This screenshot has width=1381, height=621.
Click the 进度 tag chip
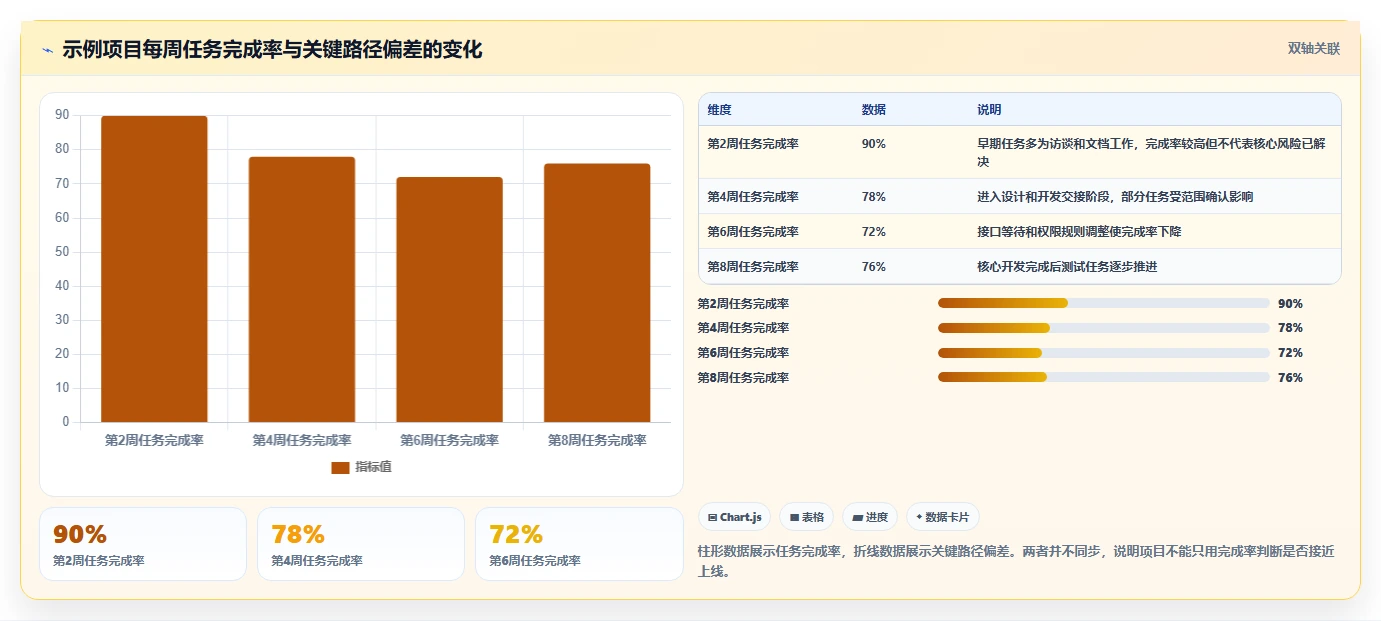[870, 517]
